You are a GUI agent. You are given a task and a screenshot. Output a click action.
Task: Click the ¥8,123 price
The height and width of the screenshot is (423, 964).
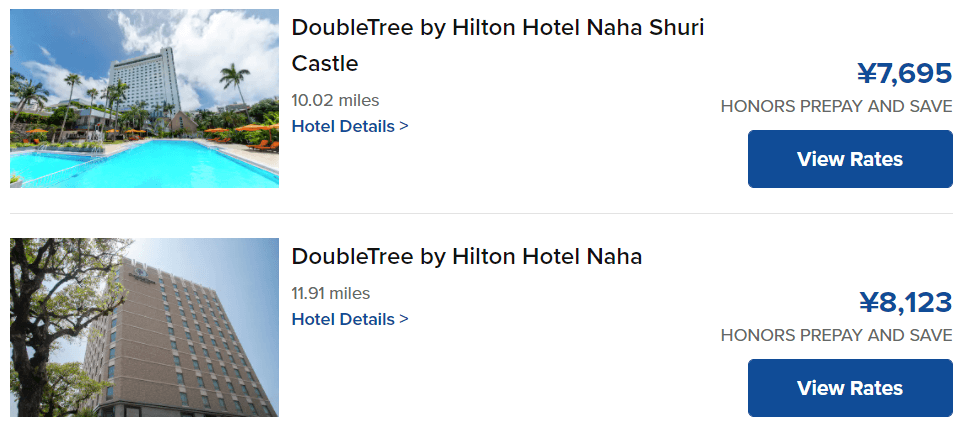(x=905, y=302)
